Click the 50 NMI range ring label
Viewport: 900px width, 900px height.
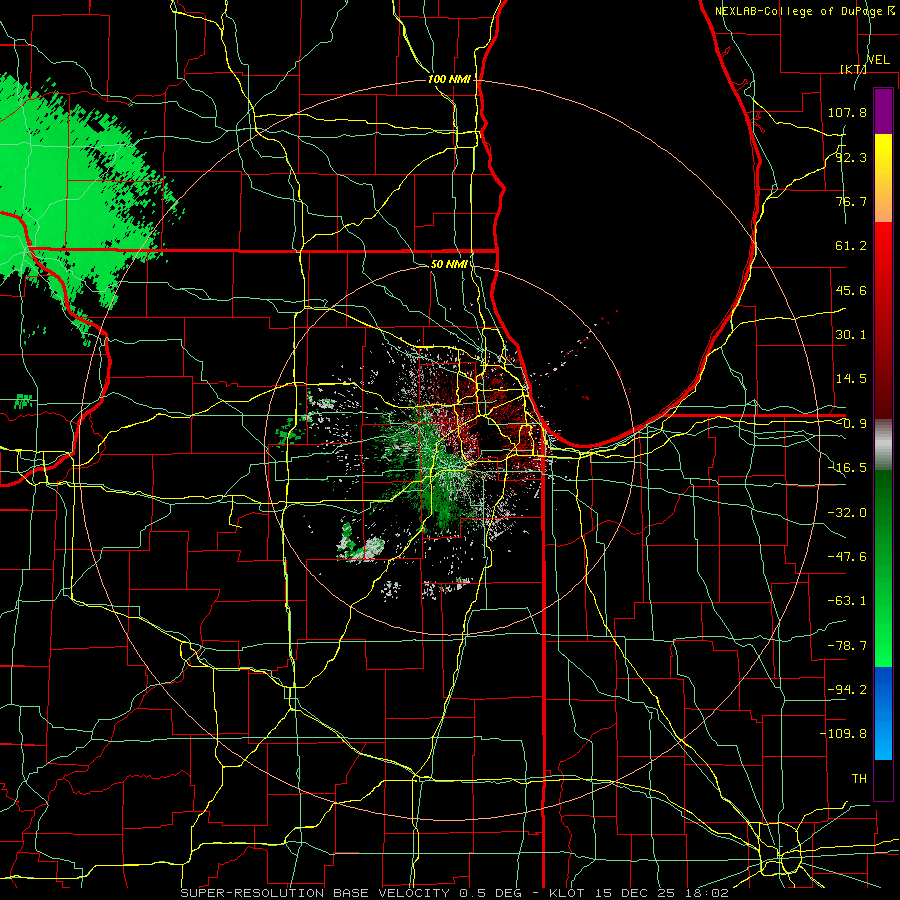tap(449, 265)
